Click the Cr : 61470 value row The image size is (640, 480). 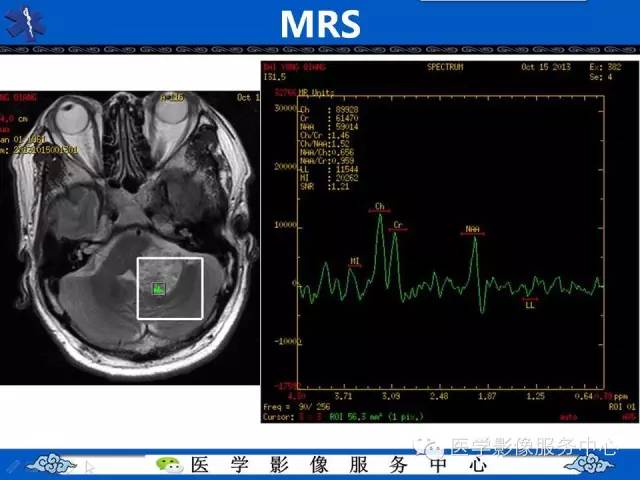pos(329,118)
